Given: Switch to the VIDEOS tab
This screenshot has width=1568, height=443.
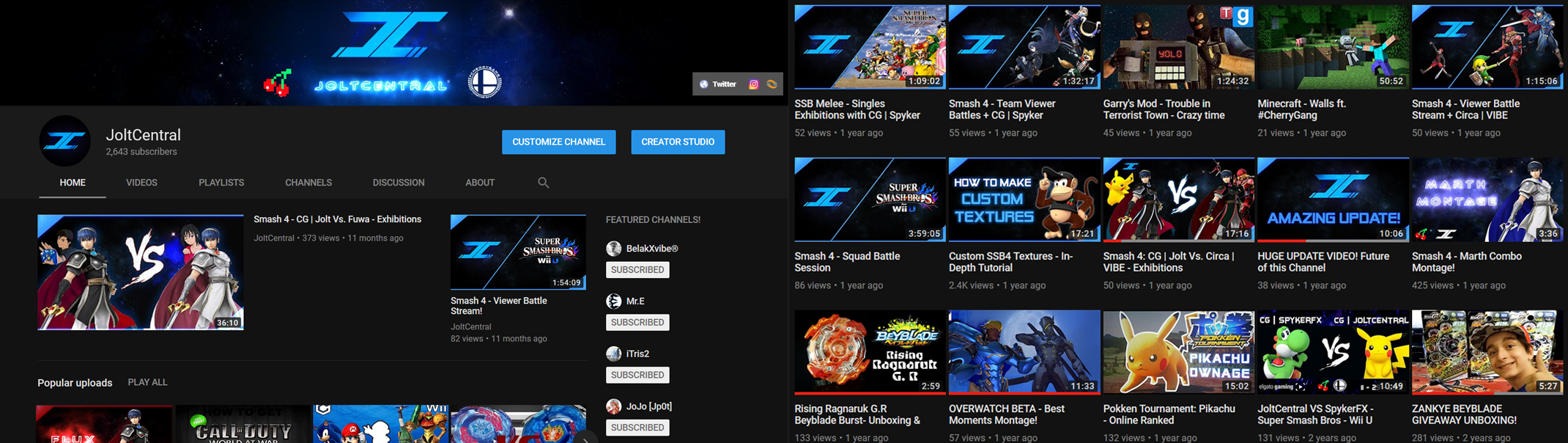Looking at the screenshot, I should tap(141, 183).
